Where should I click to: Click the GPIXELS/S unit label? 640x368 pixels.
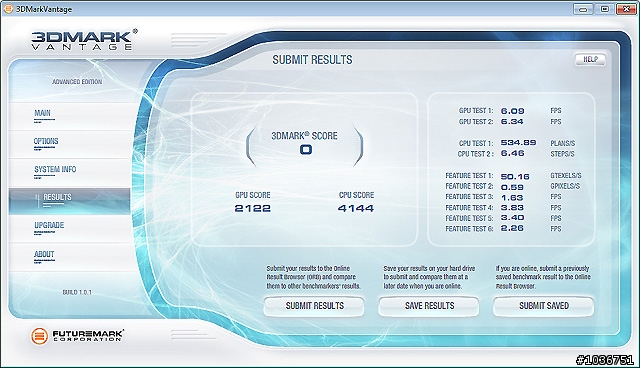coord(565,186)
